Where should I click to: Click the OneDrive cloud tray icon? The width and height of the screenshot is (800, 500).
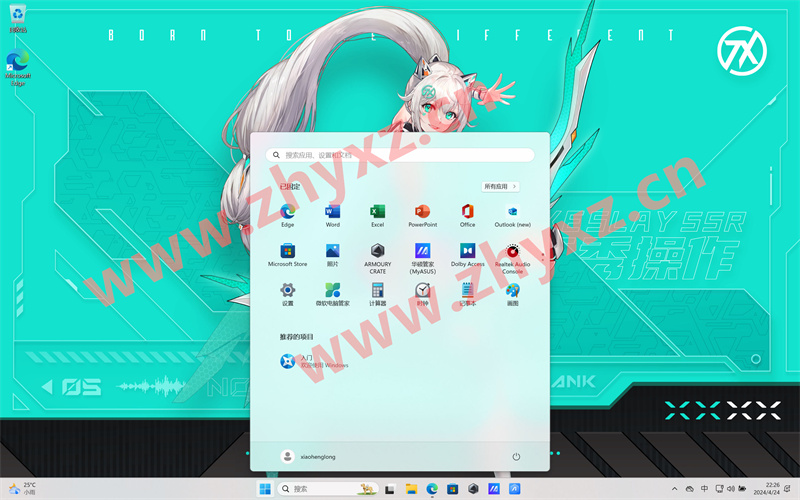689,489
